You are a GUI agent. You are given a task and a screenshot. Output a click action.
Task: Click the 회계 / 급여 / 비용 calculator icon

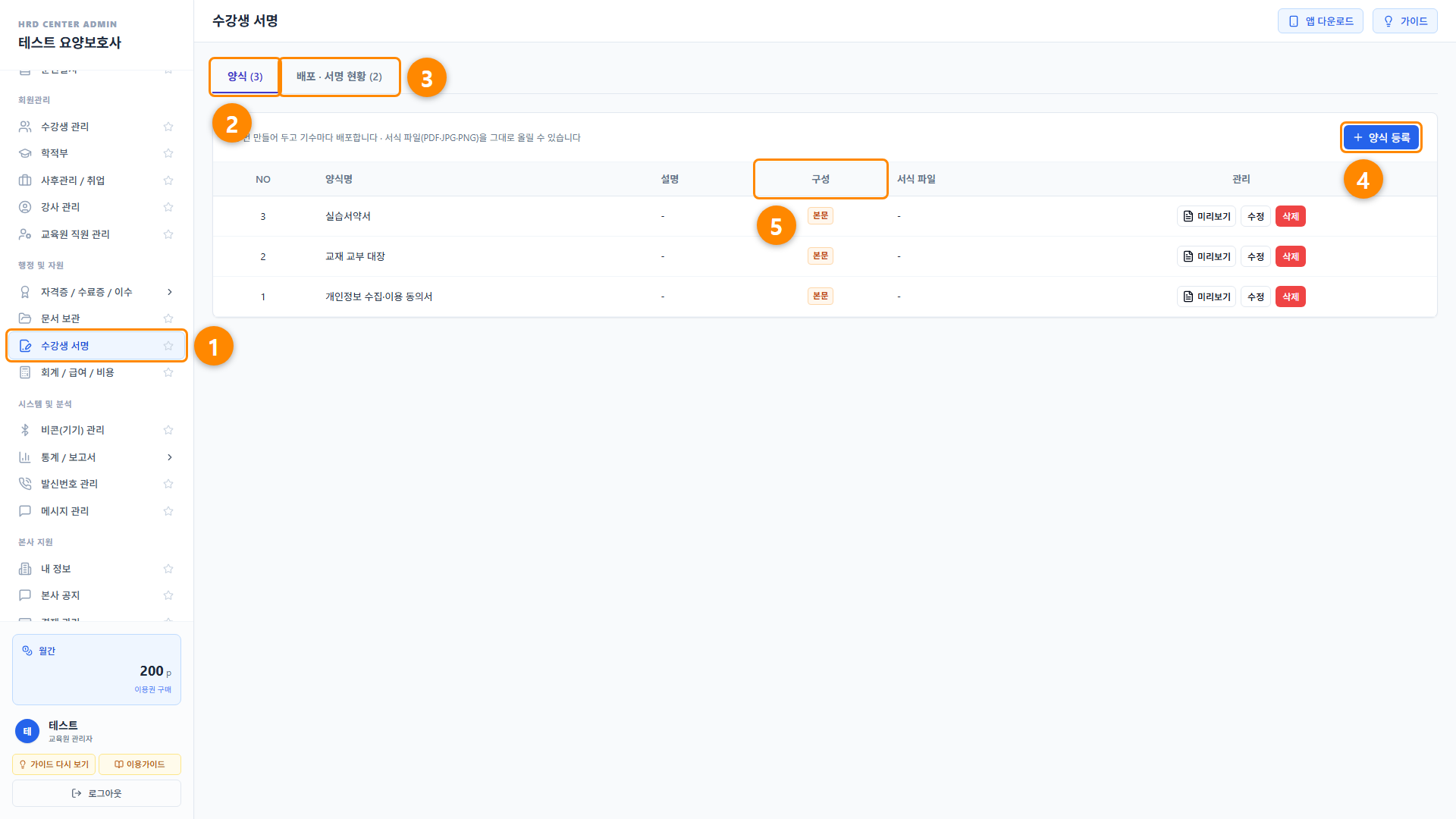(25, 372)
